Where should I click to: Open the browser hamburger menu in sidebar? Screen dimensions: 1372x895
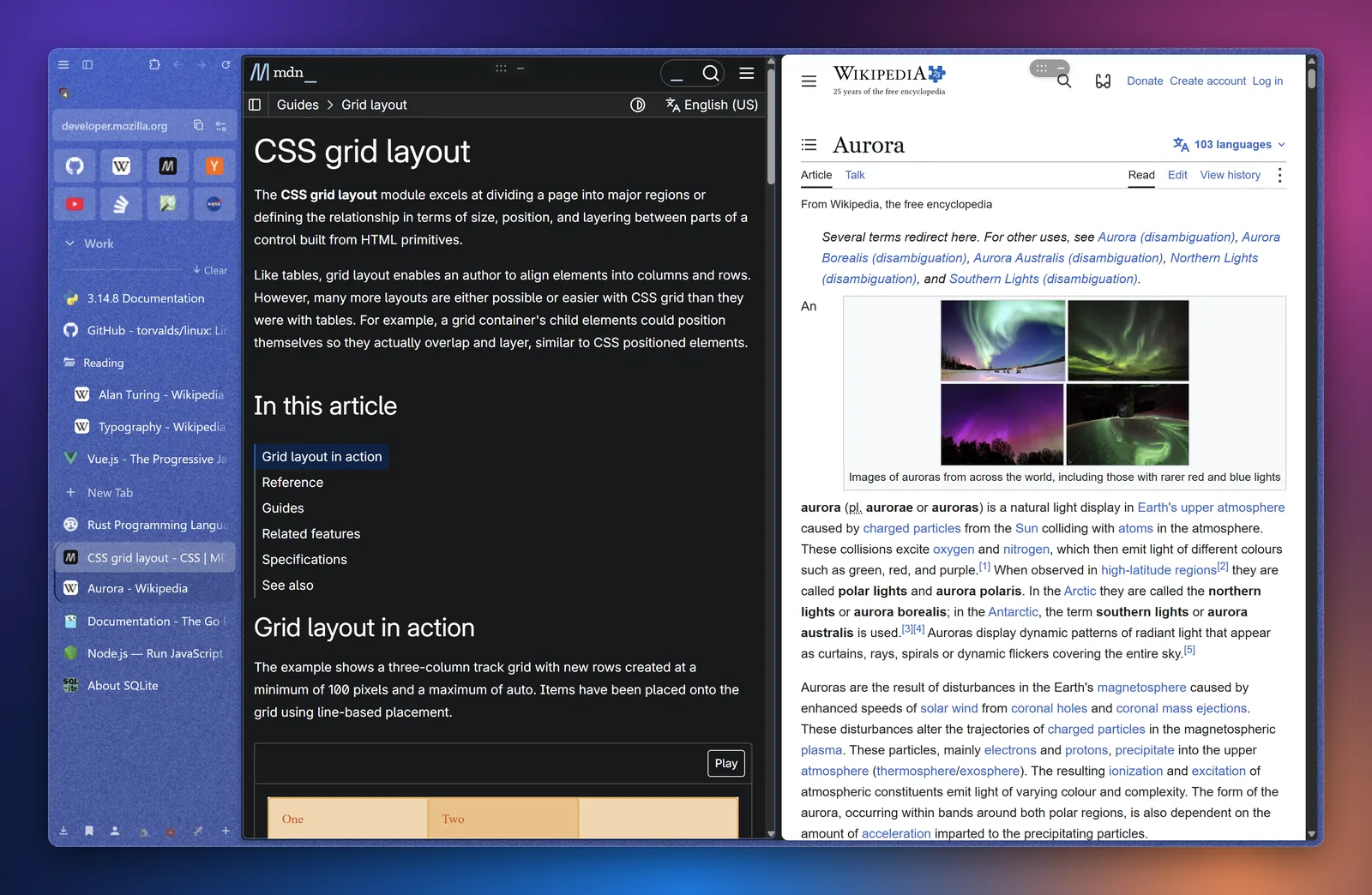coord(63,64)
